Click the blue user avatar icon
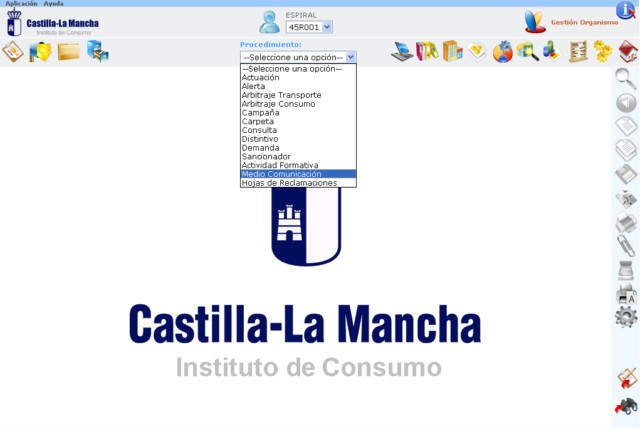This screenshot has width=640, height=429. point(269,22)
